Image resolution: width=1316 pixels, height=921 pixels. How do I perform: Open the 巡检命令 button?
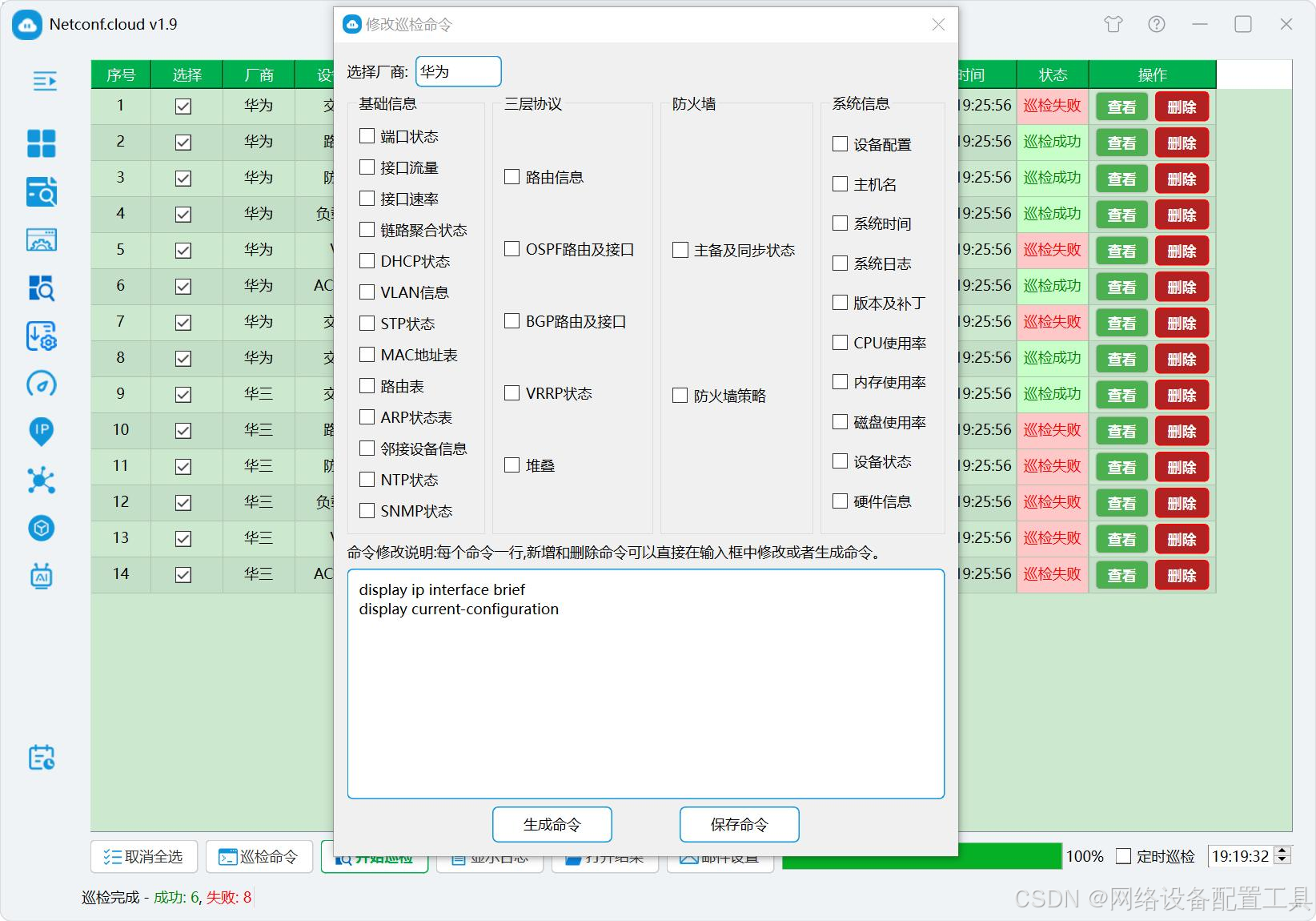[x=259, y=857]
